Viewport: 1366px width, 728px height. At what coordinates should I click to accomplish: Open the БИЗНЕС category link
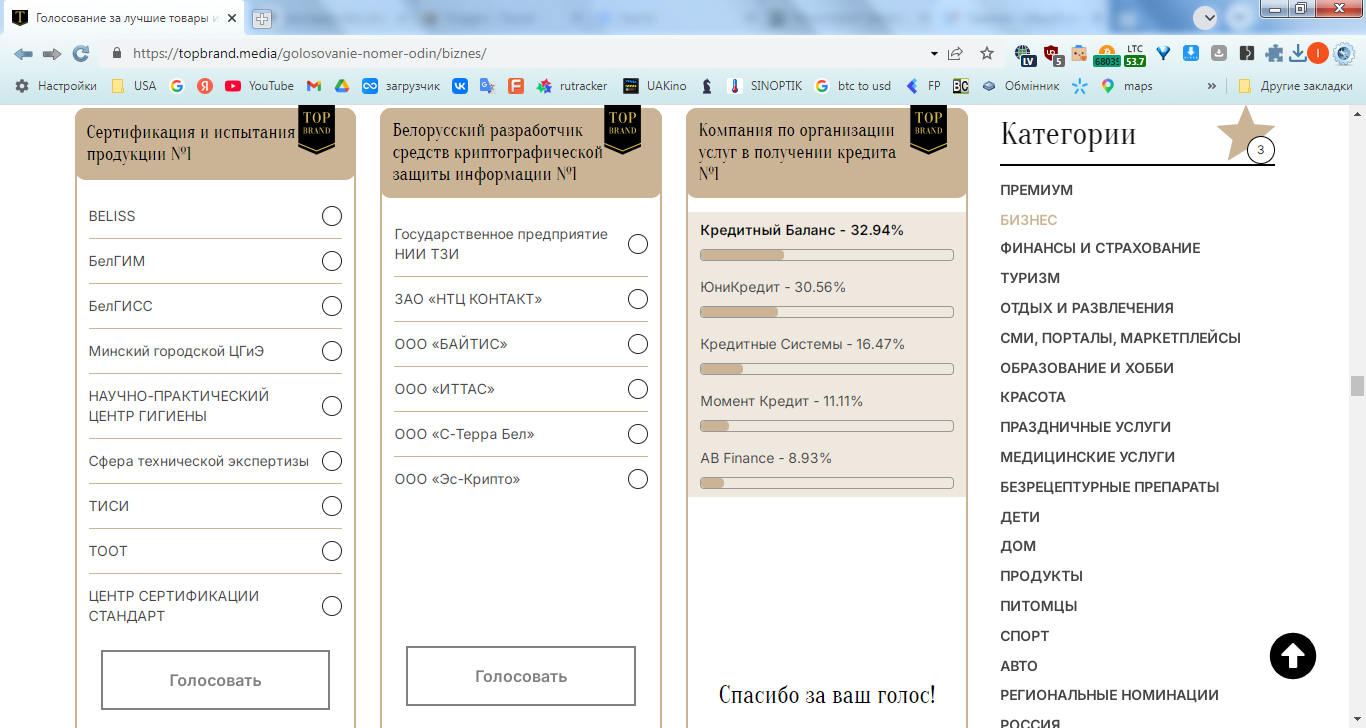point(1028,220)
